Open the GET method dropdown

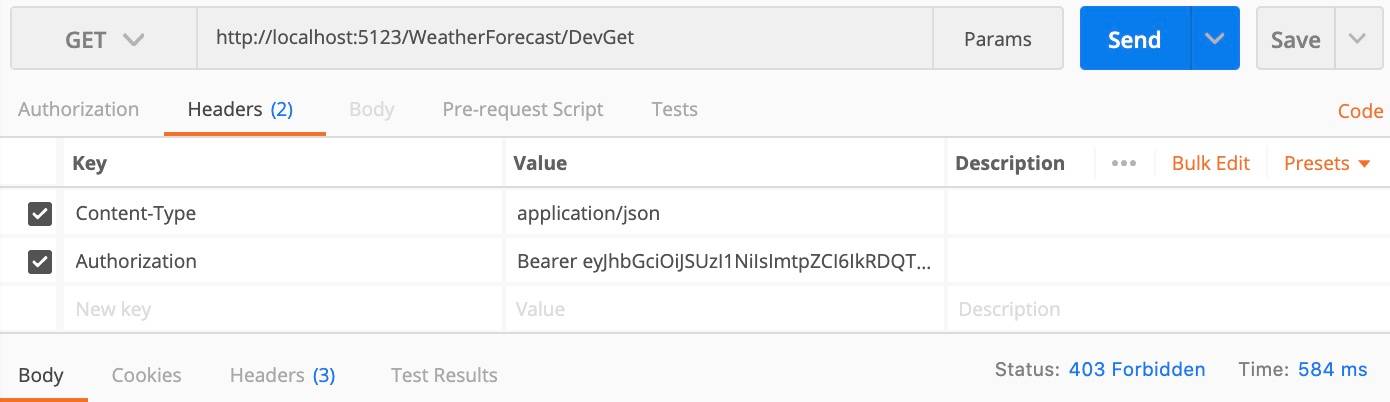coord(104,40)
